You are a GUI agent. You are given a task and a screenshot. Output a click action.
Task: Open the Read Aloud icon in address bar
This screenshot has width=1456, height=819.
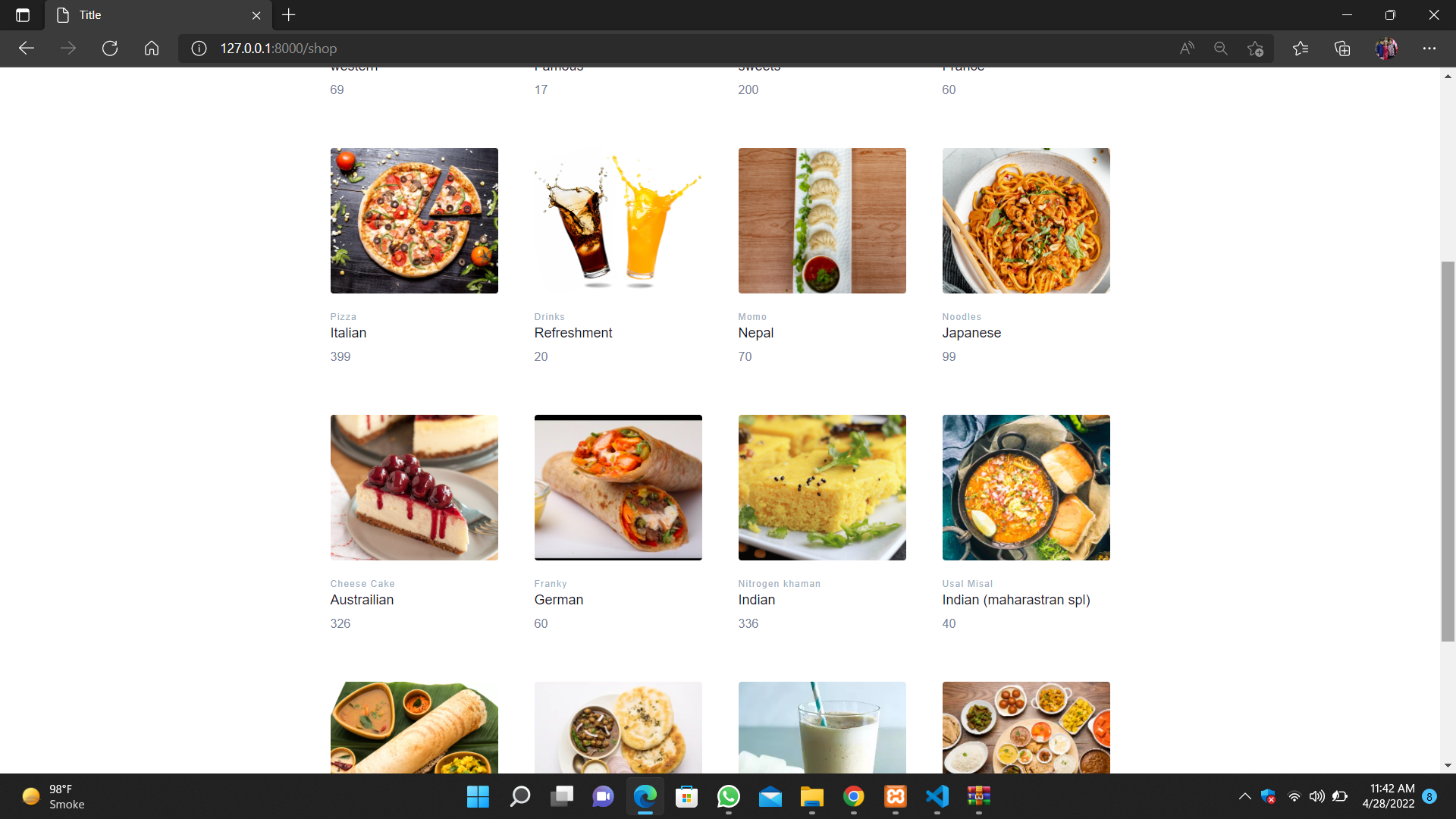tap(1187, 49)
